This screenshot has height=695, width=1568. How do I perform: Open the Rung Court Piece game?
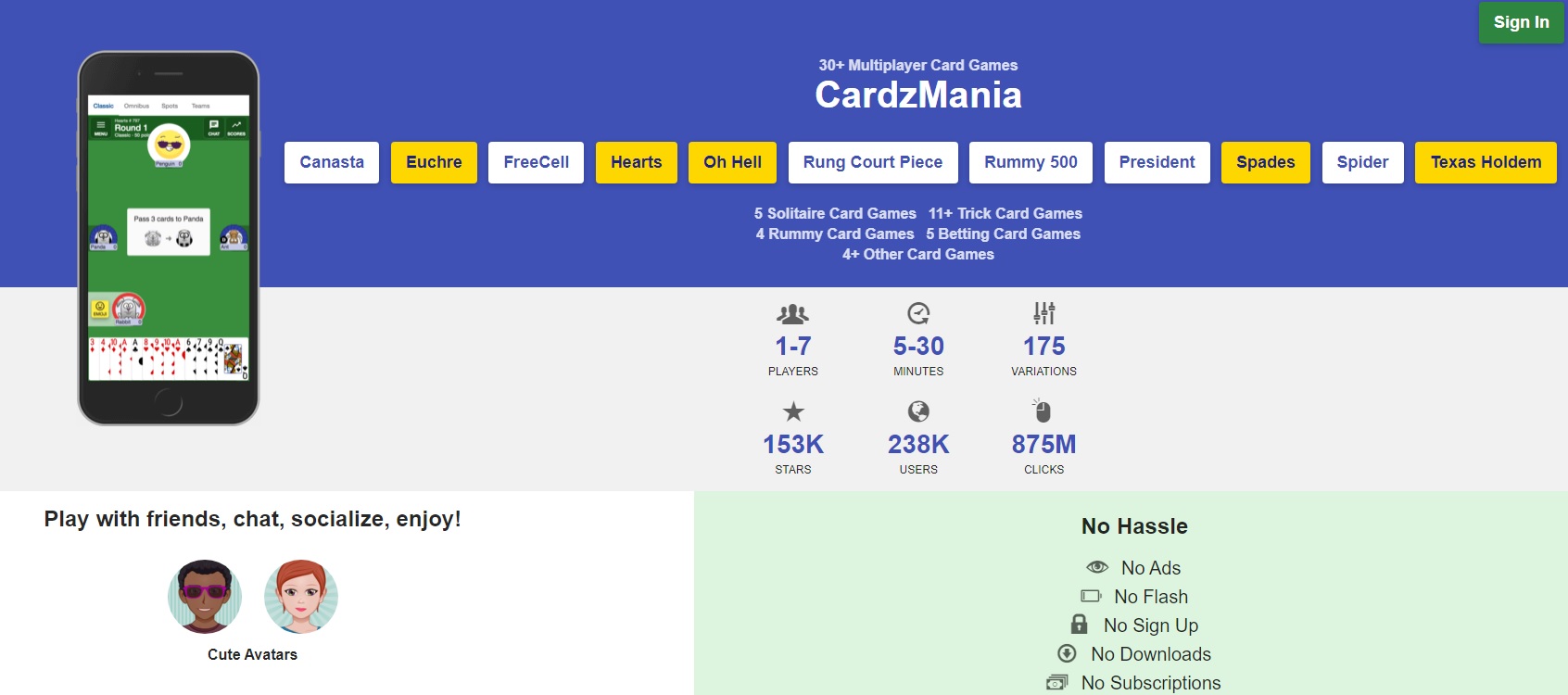(x=873, y=162)
